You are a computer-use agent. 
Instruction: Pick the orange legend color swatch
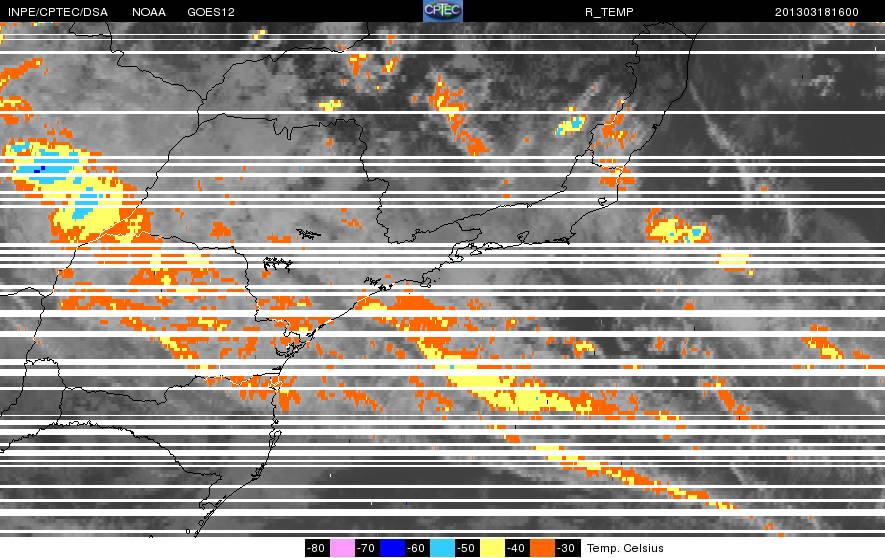click(x=542, y=548)
